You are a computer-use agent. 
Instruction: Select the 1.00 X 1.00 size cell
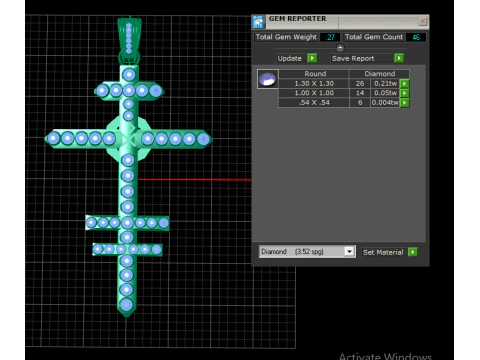(x=314, y=93)
